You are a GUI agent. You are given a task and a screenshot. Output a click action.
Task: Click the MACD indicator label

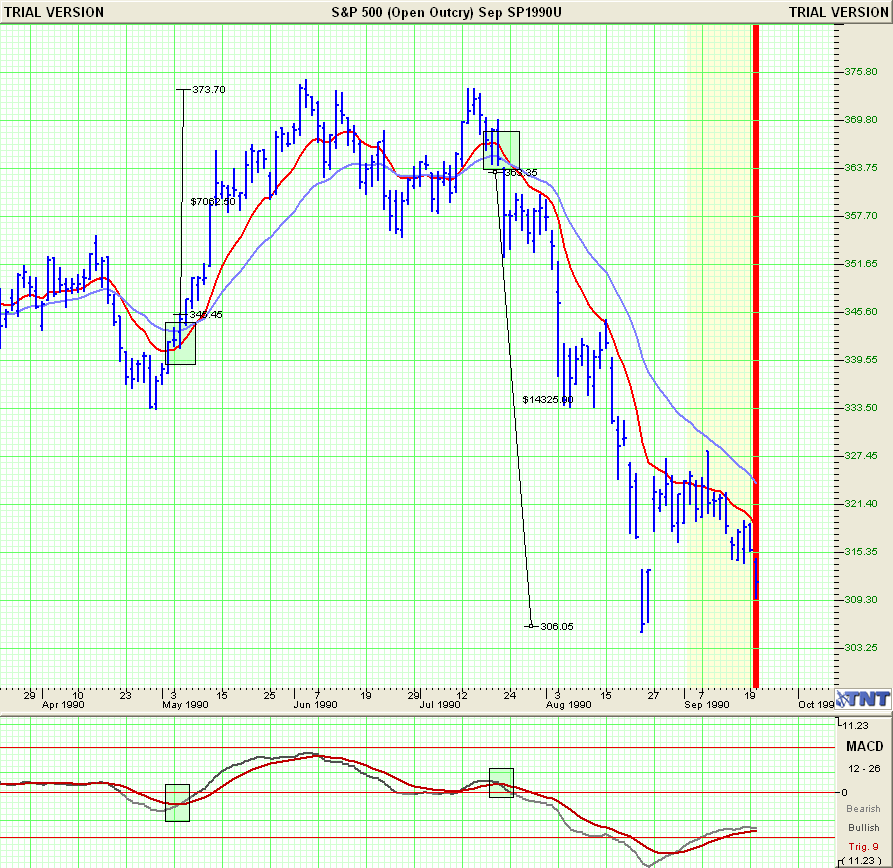(x=865, y=746)
